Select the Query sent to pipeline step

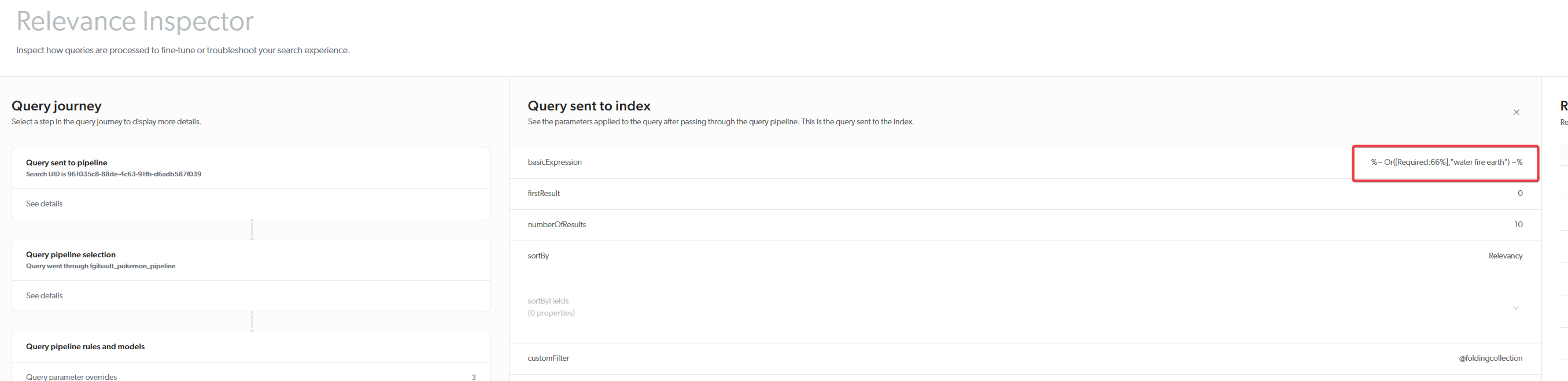point(67,162)
